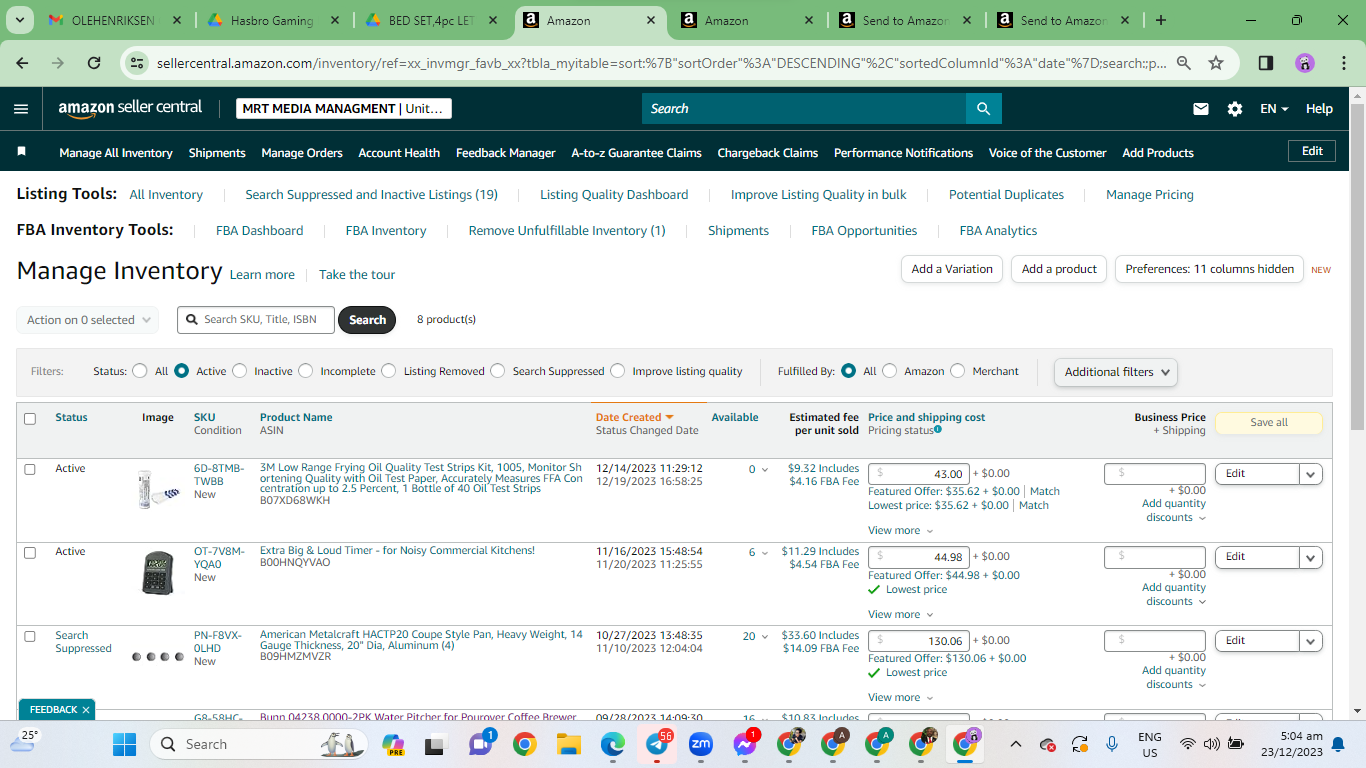Click the Chrome profile avatar

tap(1305, 63)
